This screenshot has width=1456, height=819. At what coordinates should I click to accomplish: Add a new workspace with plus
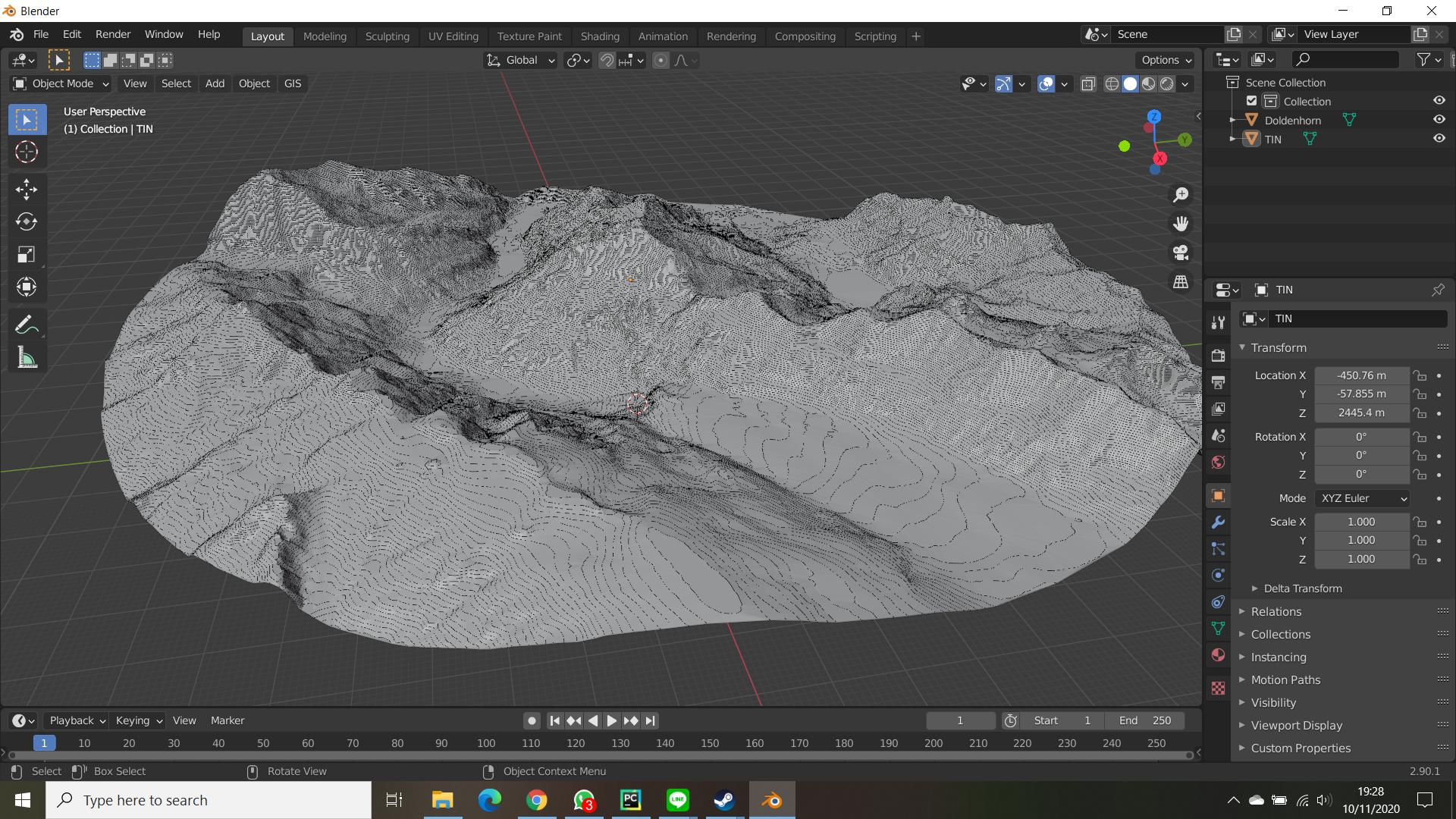pyautogui.click(x=916, y=36)
